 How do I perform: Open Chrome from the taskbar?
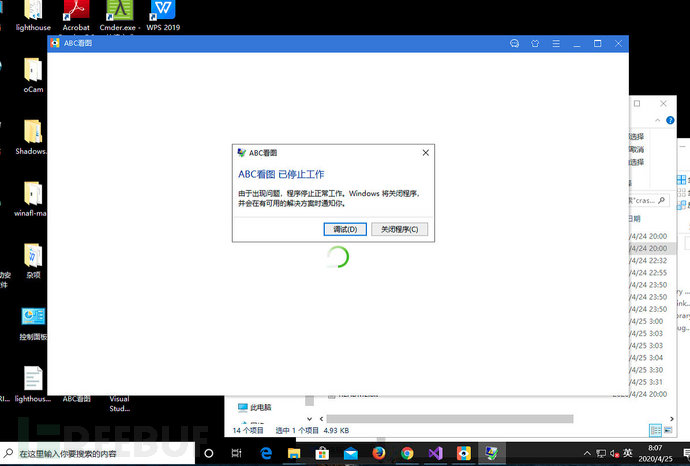(x=408, y=453)
